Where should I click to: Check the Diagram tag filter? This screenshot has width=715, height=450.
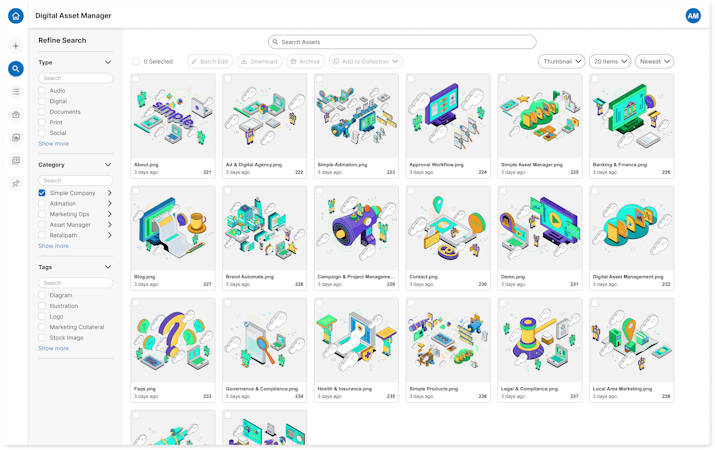(42, 295)
